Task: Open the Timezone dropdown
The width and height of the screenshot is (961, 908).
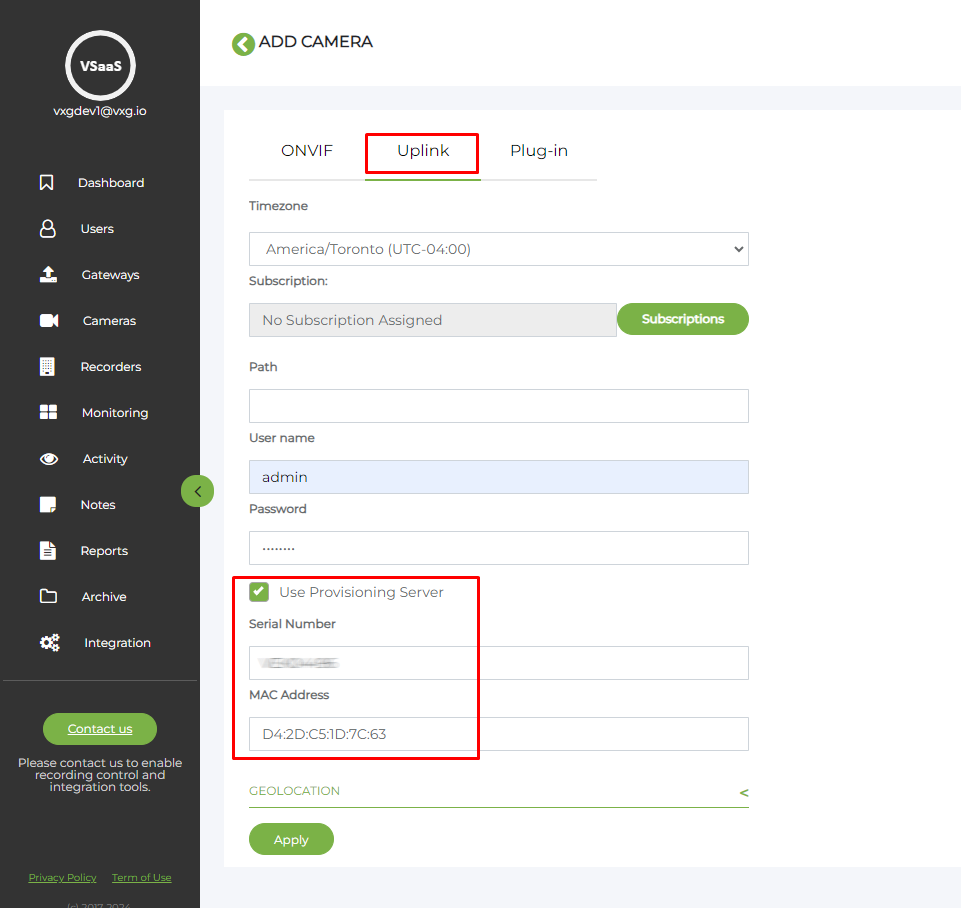Action: pos(498,249)
